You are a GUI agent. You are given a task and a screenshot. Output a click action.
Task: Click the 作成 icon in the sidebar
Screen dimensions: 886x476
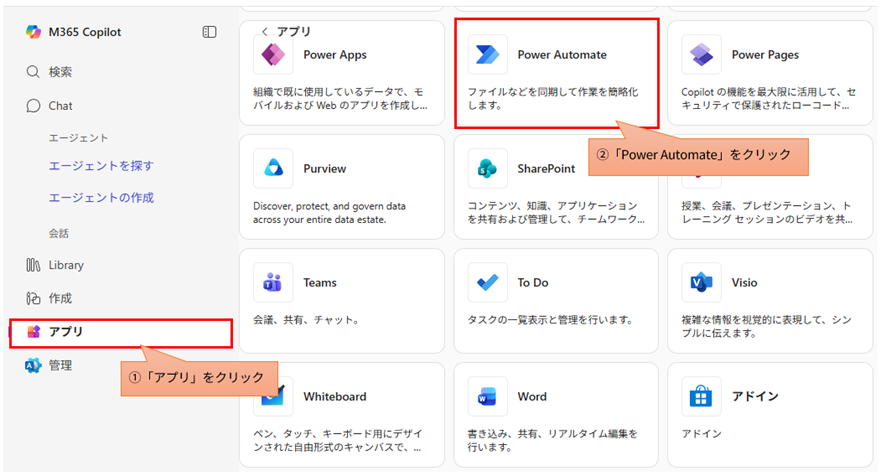pos(33,298)
